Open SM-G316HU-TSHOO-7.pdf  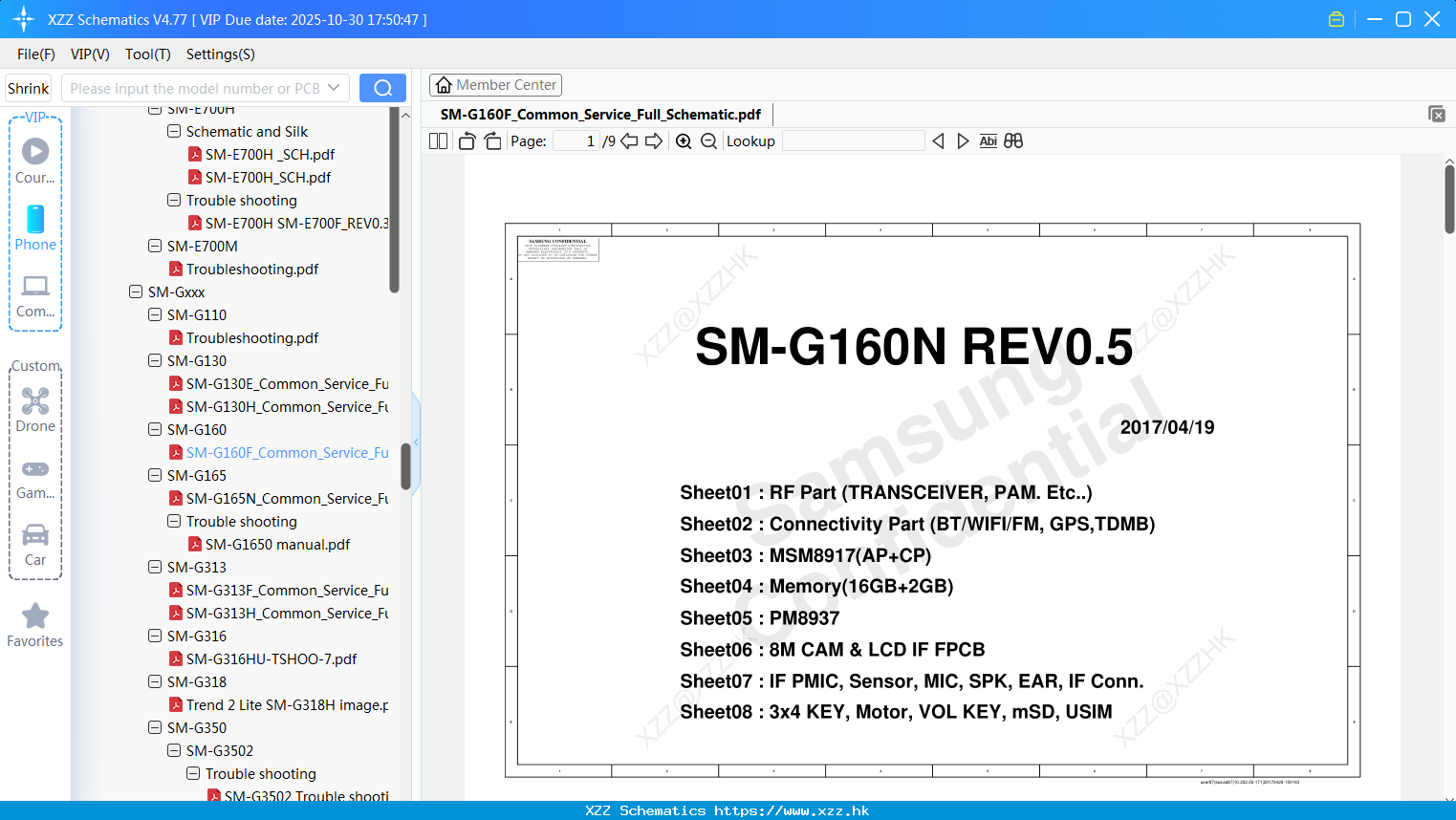point(272,658)
